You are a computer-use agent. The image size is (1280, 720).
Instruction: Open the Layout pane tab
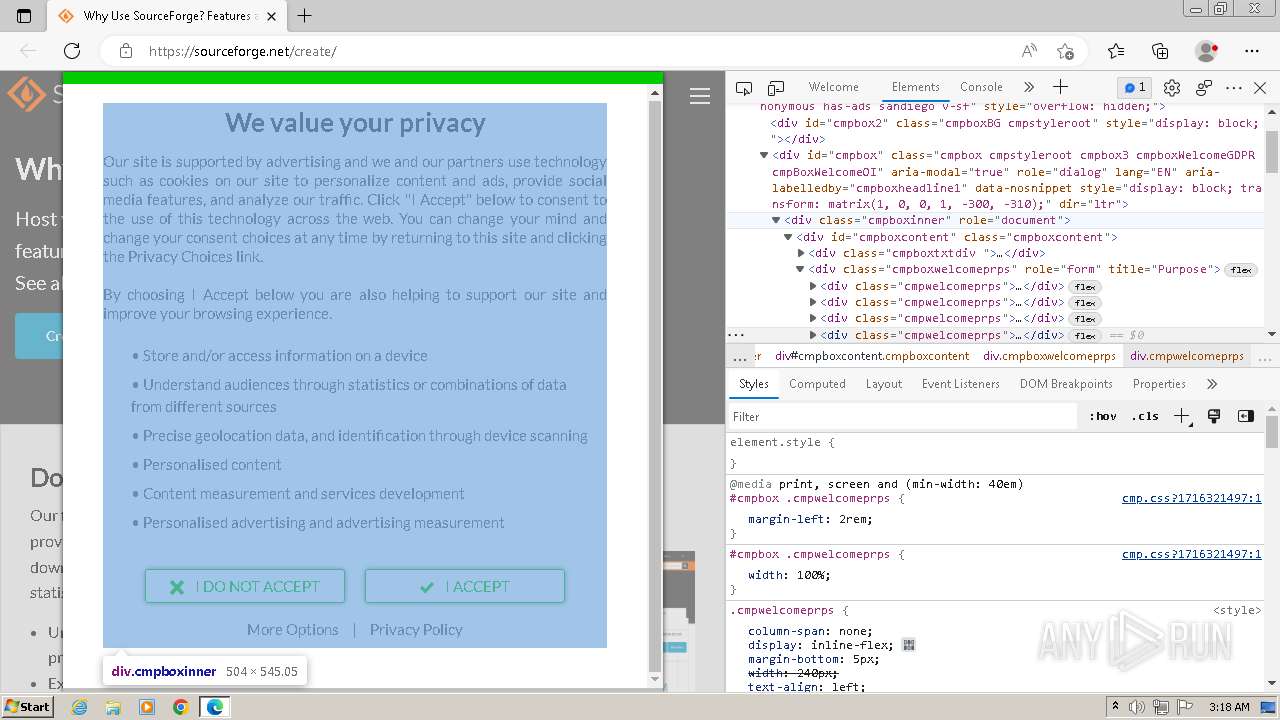tap(884, 384)
